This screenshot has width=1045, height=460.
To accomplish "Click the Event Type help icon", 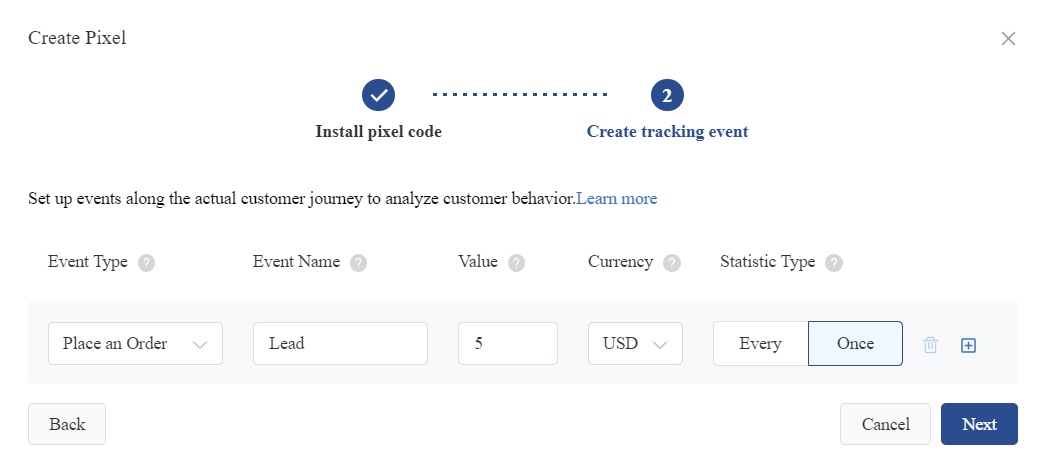I will (x=147, y=263).
